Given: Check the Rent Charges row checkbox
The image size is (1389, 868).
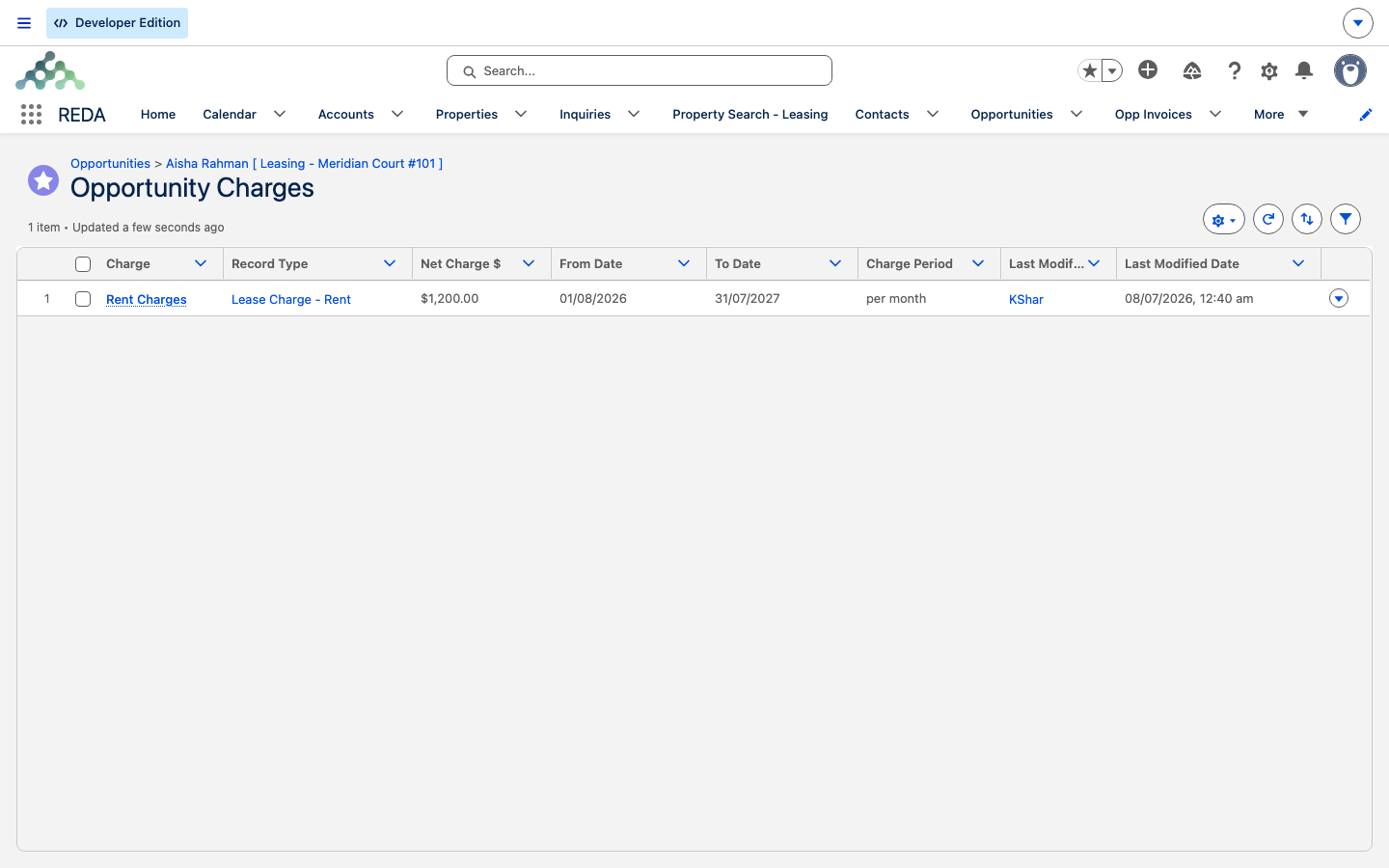Looking at the screenshot, I should click(x=83, y=299).
